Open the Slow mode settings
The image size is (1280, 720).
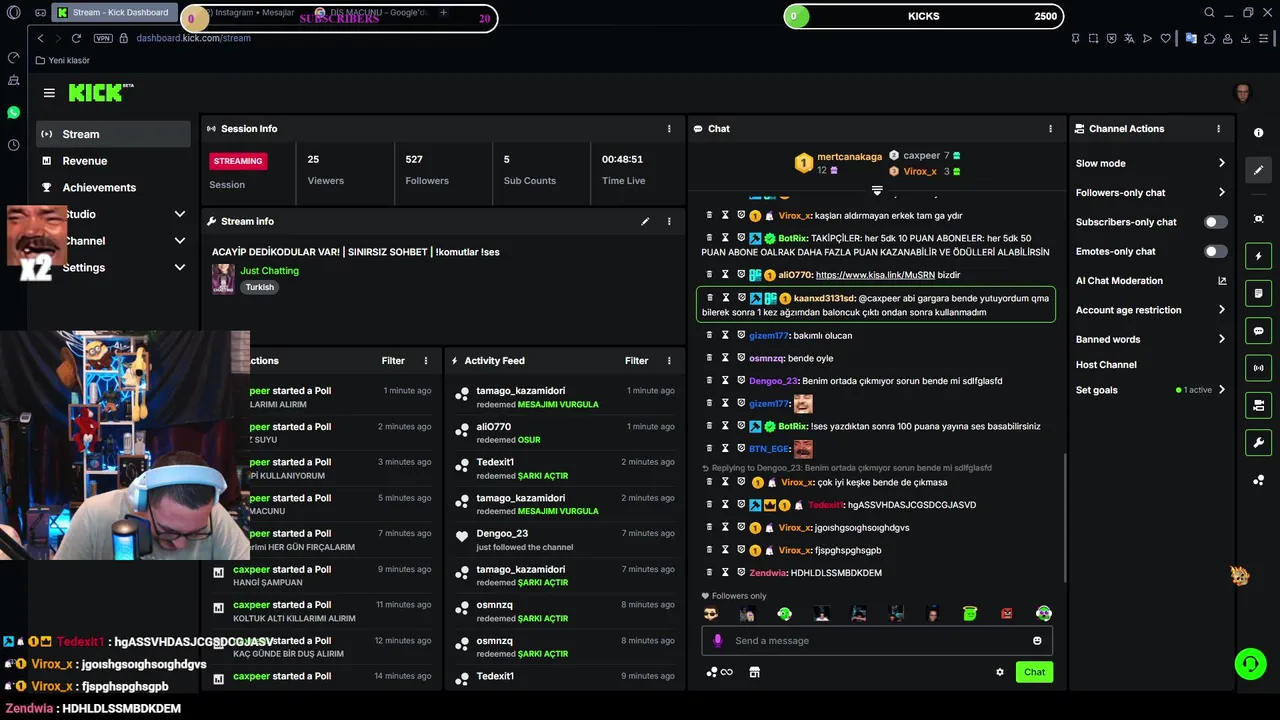1150,163
